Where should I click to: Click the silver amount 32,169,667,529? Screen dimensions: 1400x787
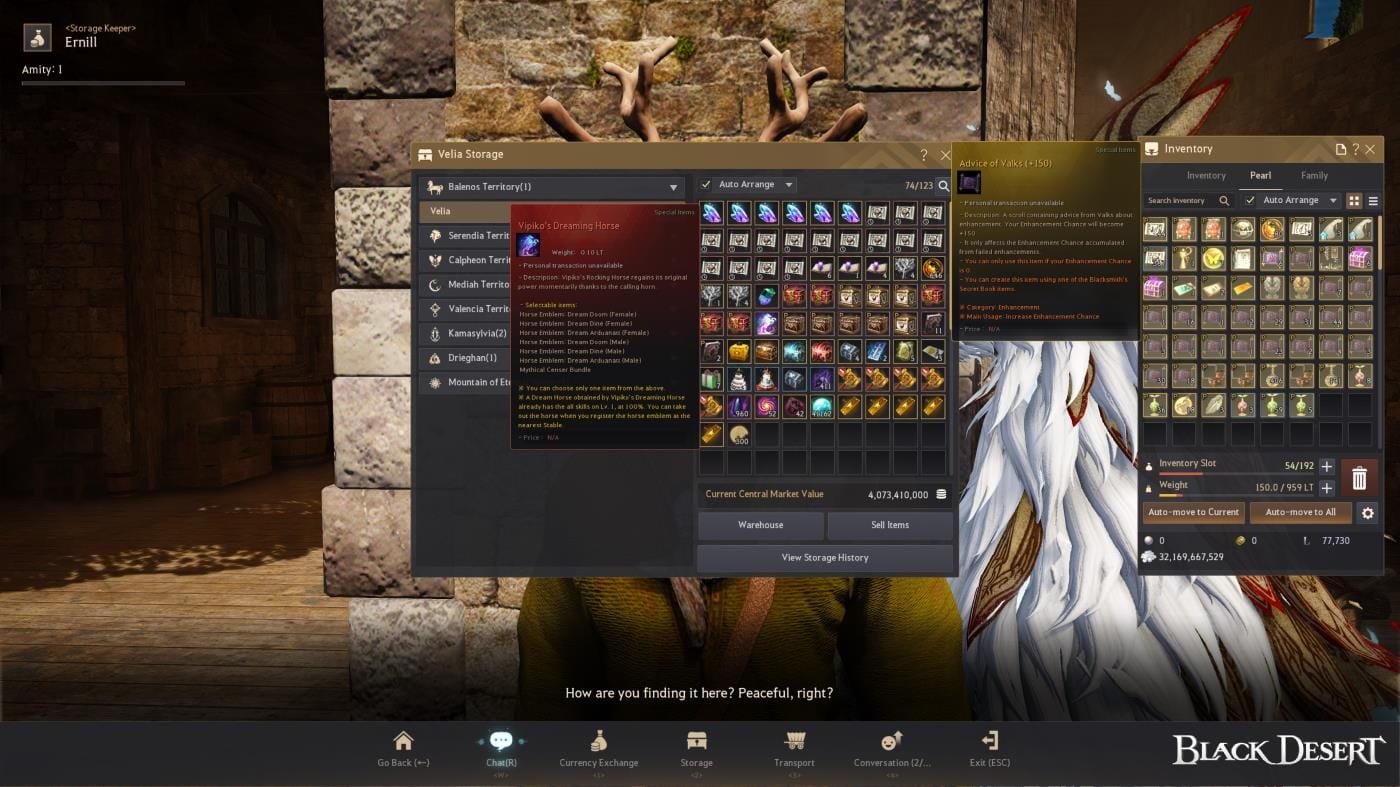(x=1191, y=556)
